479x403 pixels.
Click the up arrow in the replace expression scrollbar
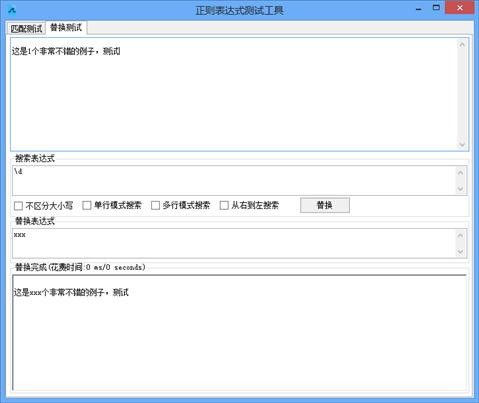(x=460, y=236)
